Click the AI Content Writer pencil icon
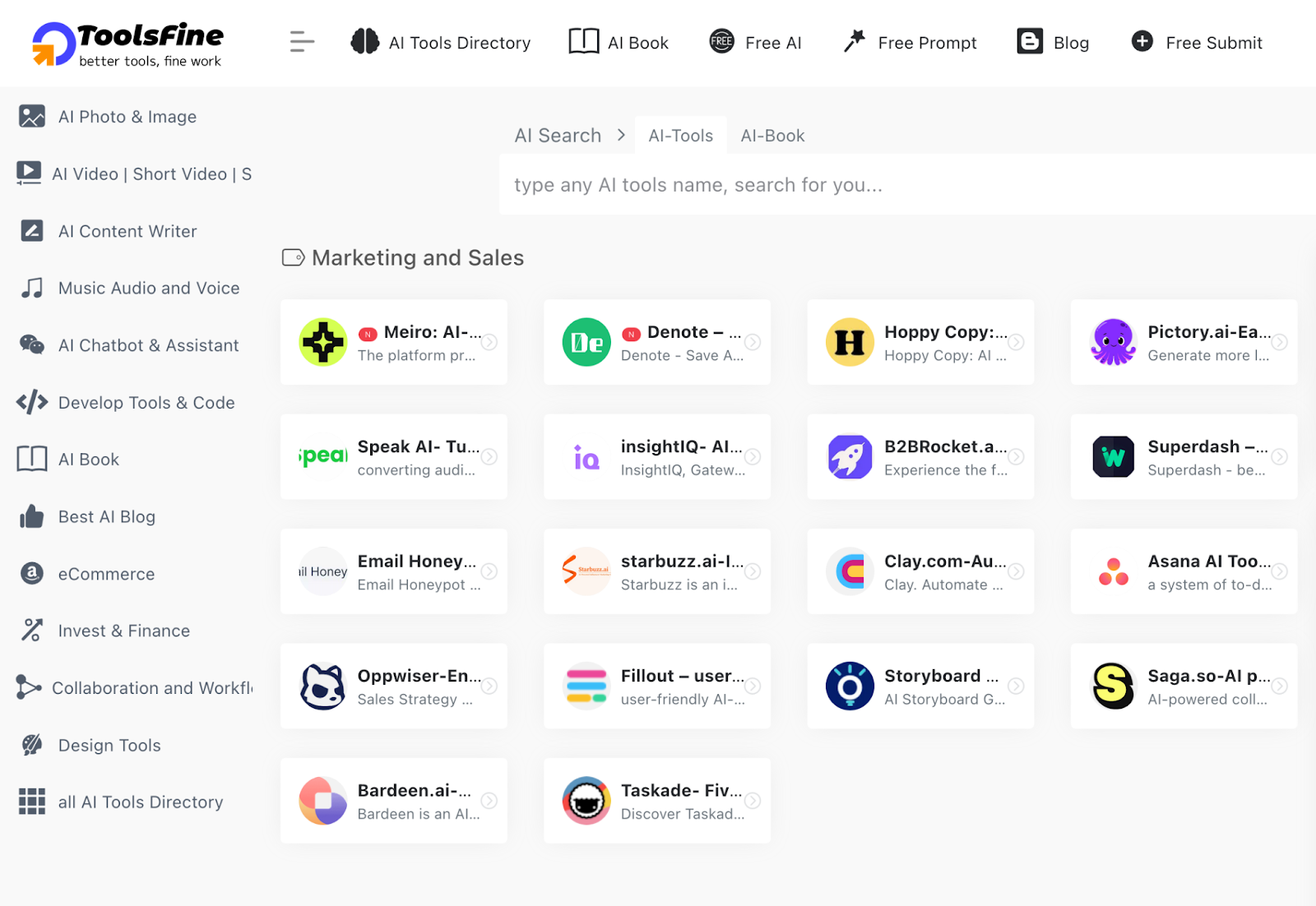Screen dimensions: 1316x906 32,231
